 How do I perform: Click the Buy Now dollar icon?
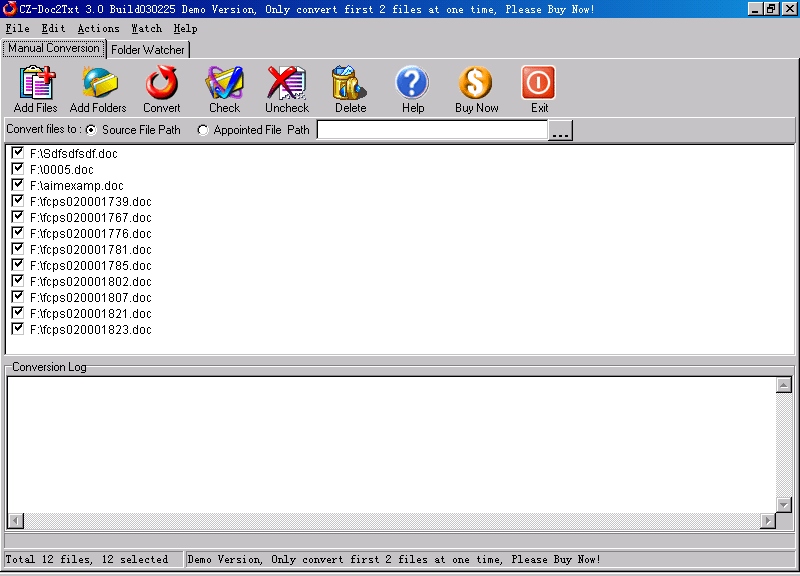coord(476,84)
